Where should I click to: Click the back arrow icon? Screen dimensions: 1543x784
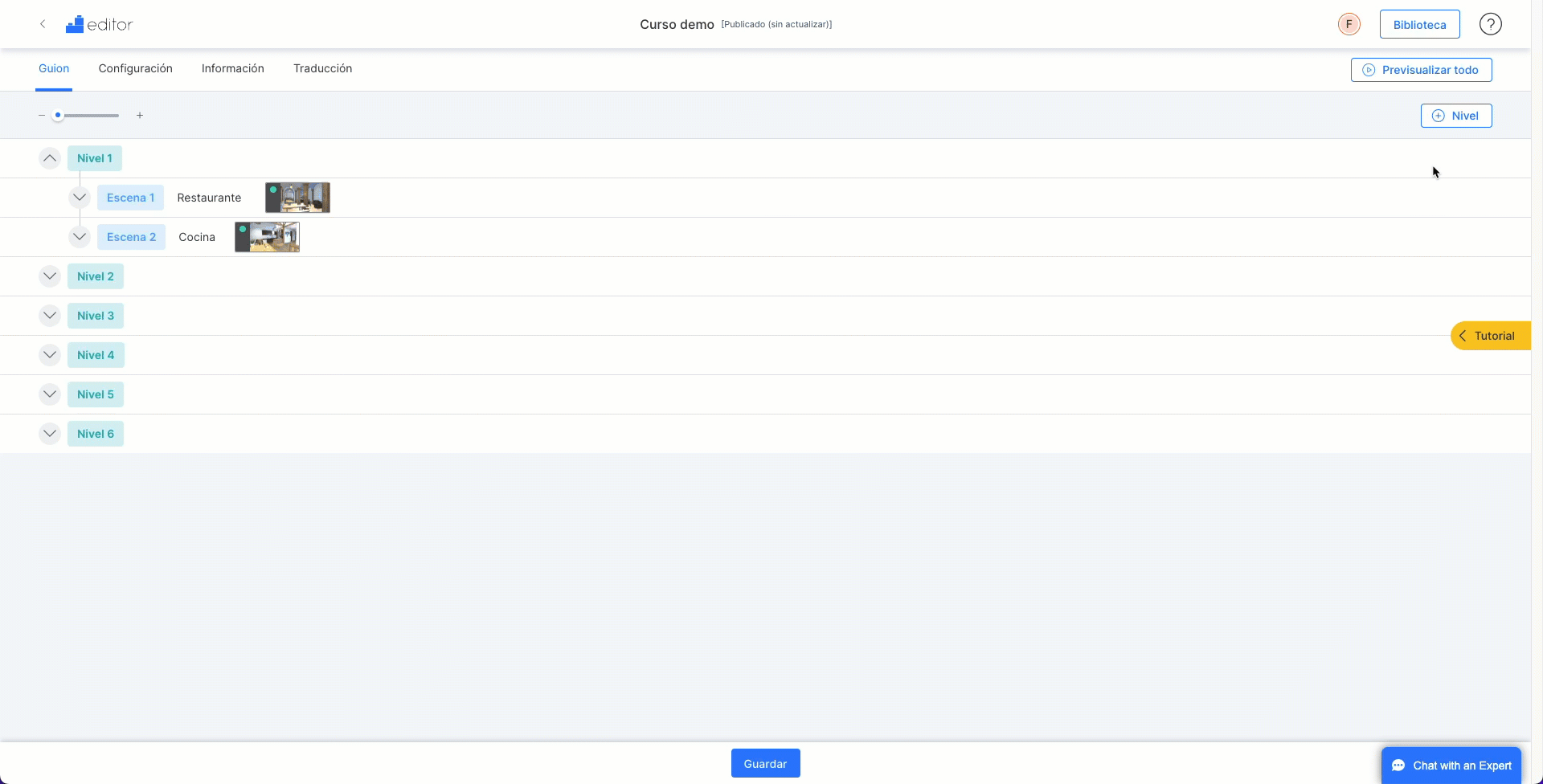(43, 24)
